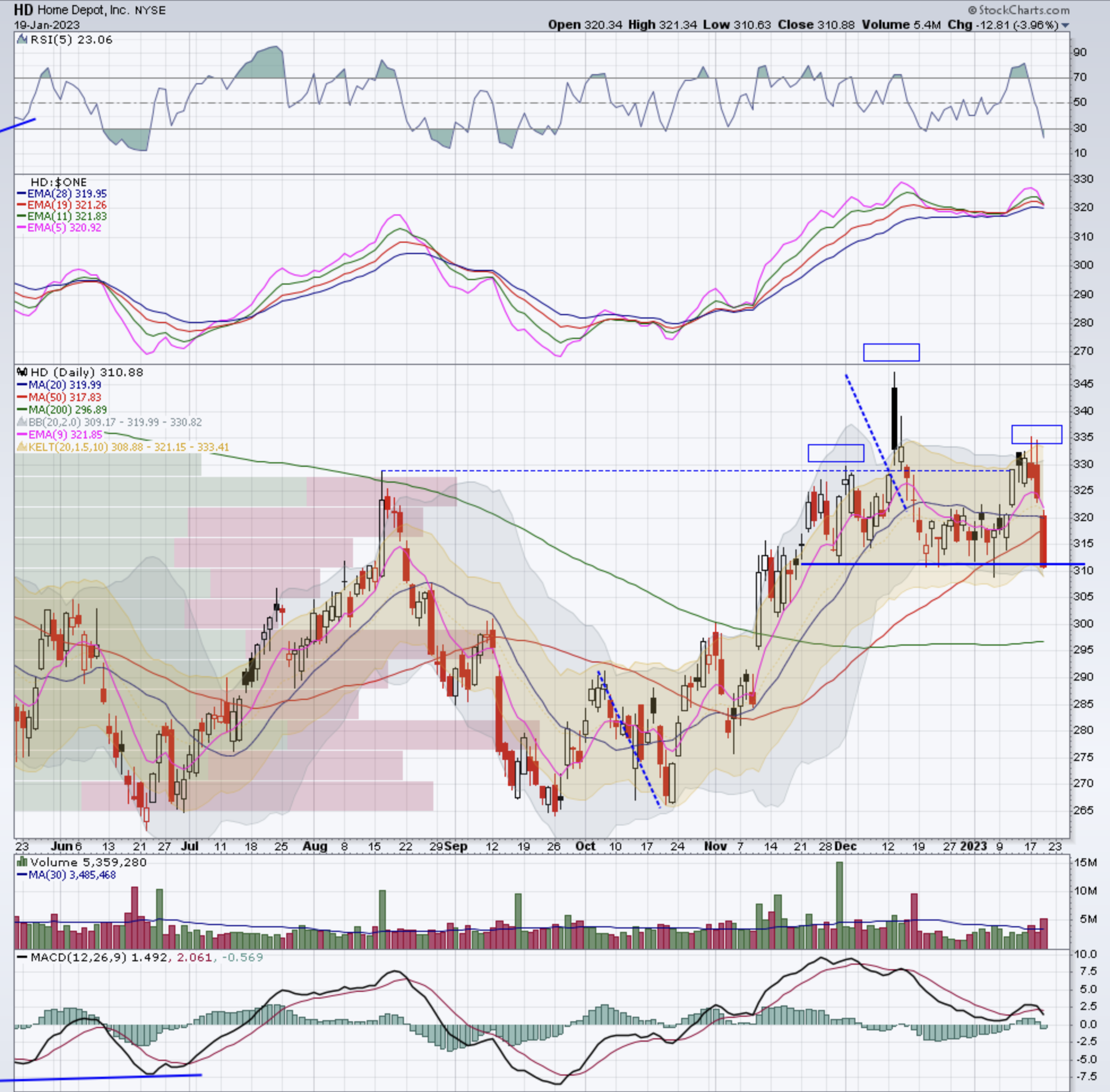Click the Oct label on date axis
This screenshot has height=1092, width=1110.
[x=586, y=846]
